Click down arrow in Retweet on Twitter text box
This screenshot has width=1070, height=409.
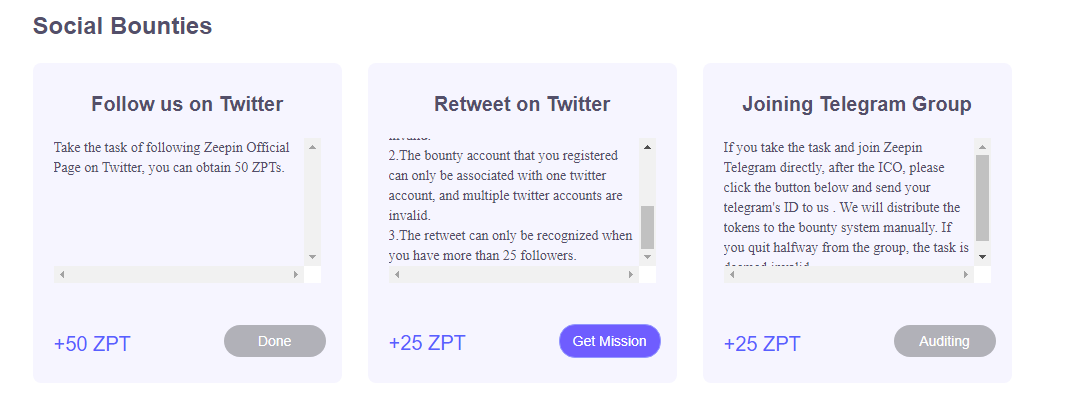[x=648, y=257]
